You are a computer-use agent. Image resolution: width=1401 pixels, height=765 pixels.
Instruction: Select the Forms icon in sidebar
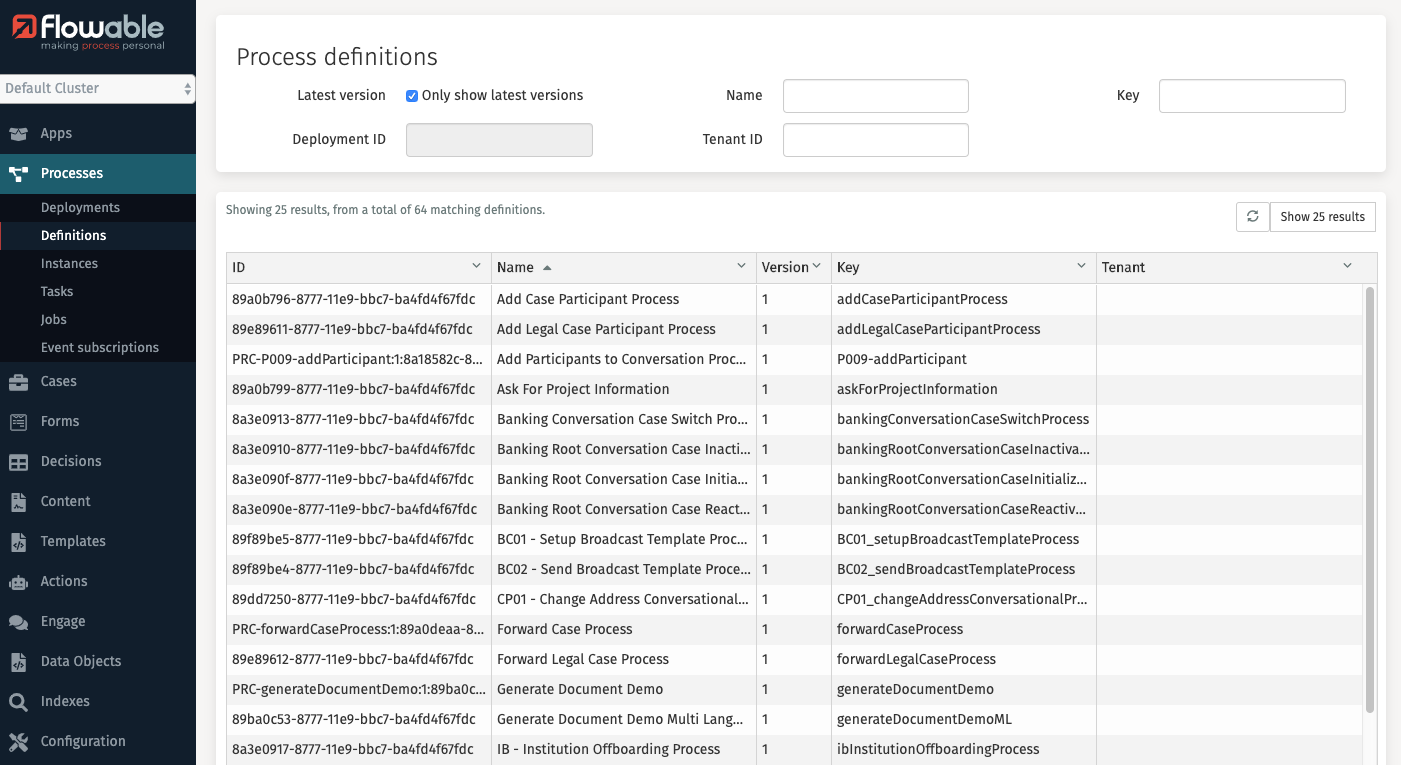(18, 422)
